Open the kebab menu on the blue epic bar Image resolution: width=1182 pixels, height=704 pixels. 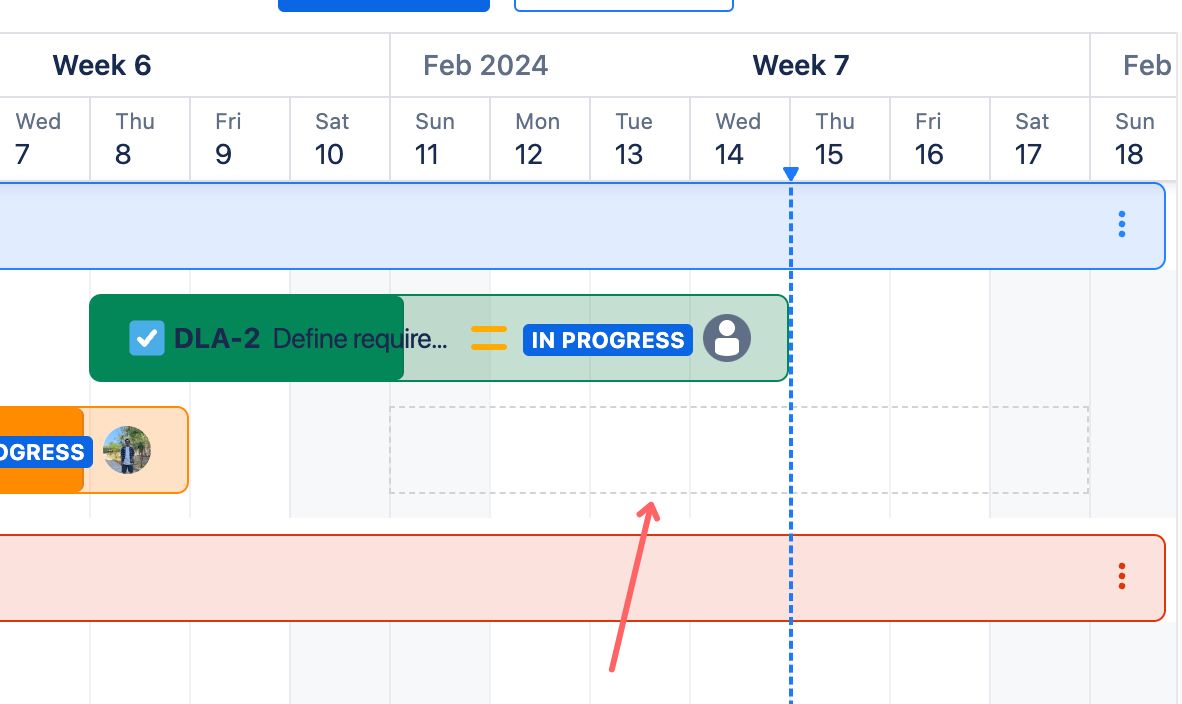point(1121,225)
